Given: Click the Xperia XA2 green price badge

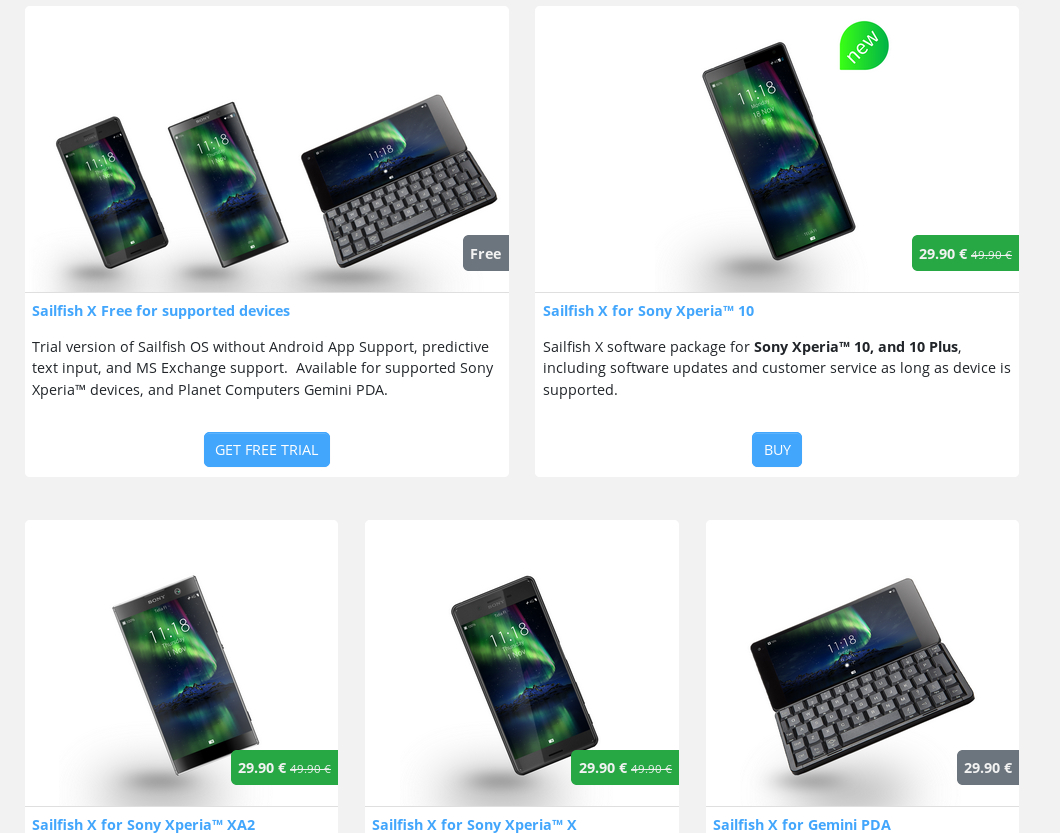Looking at the screenshot, I should (x=285, y=767).
